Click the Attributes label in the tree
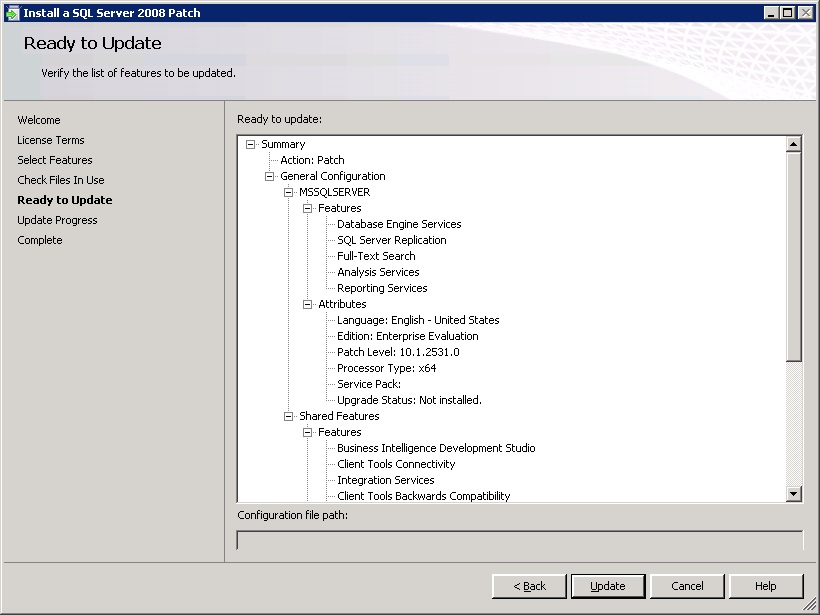Image resolution: width=820 pixels, height=615 pixels. (x=342, y=304)
